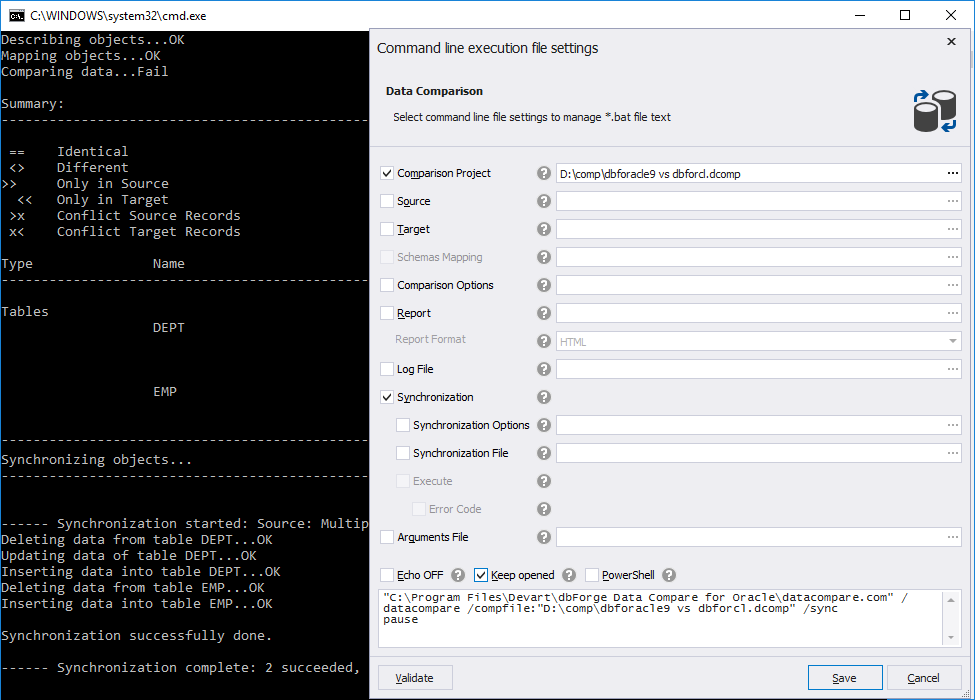Turn on Echo OFF checkbox
This screenshot has height=700, width=975.
(387, 575)
